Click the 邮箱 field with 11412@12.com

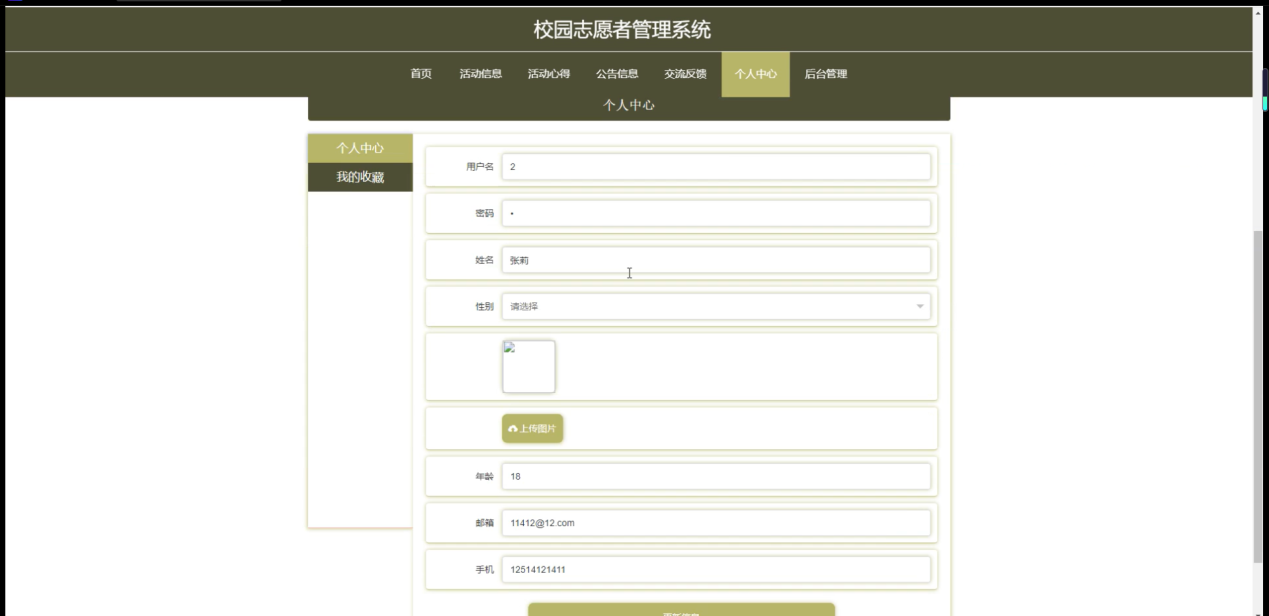(x=716, y=523)
